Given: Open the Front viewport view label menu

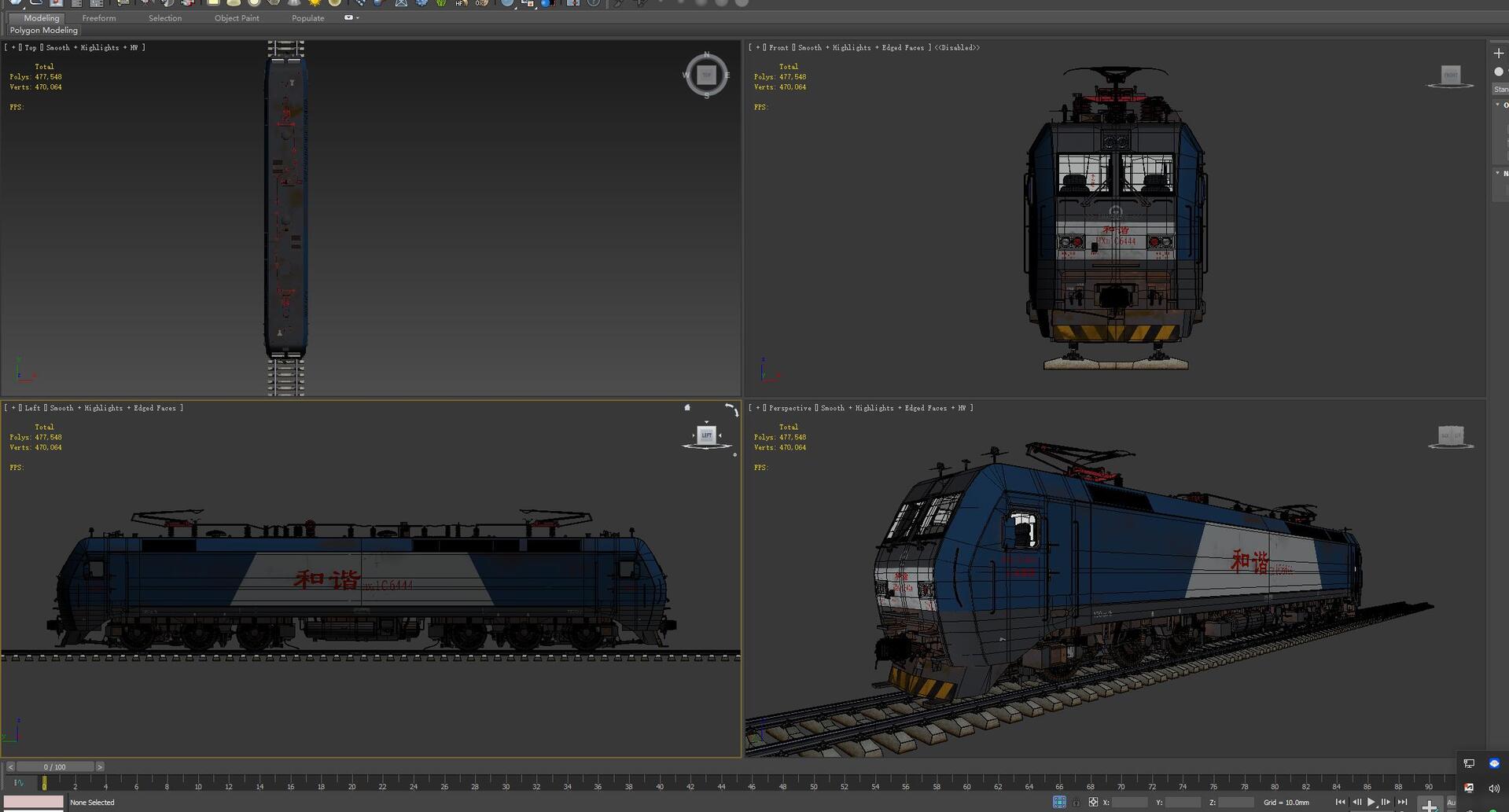Looking at the screenshot, I should 778,47.
